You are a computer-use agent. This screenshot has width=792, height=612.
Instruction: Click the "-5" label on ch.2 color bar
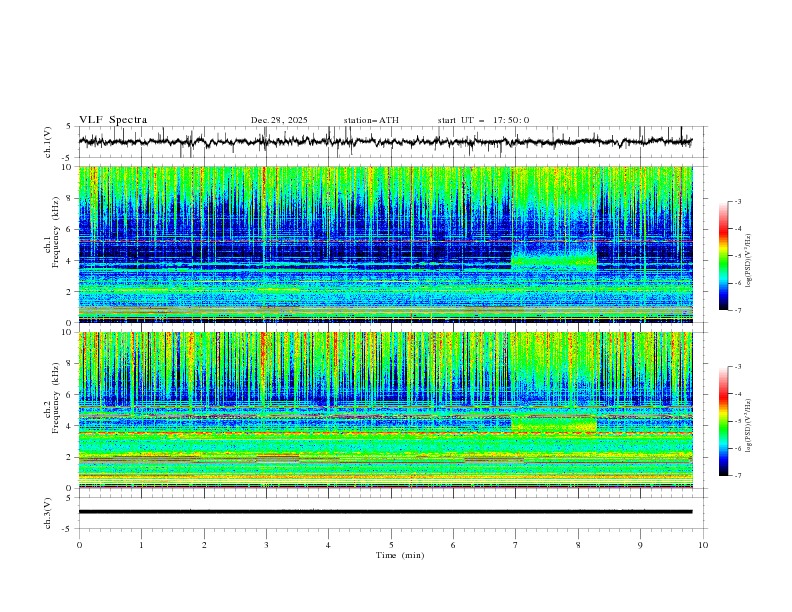coord(737,421)
